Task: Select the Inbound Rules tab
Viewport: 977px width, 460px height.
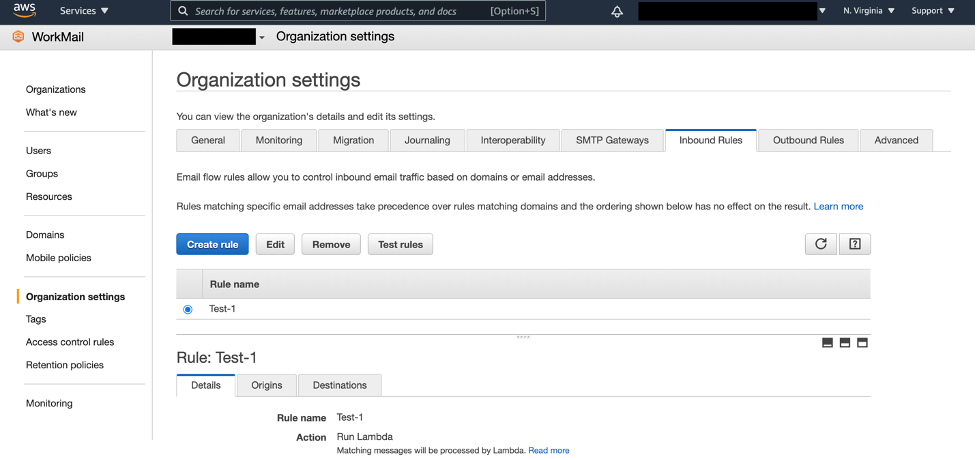Action: point(711,140)
